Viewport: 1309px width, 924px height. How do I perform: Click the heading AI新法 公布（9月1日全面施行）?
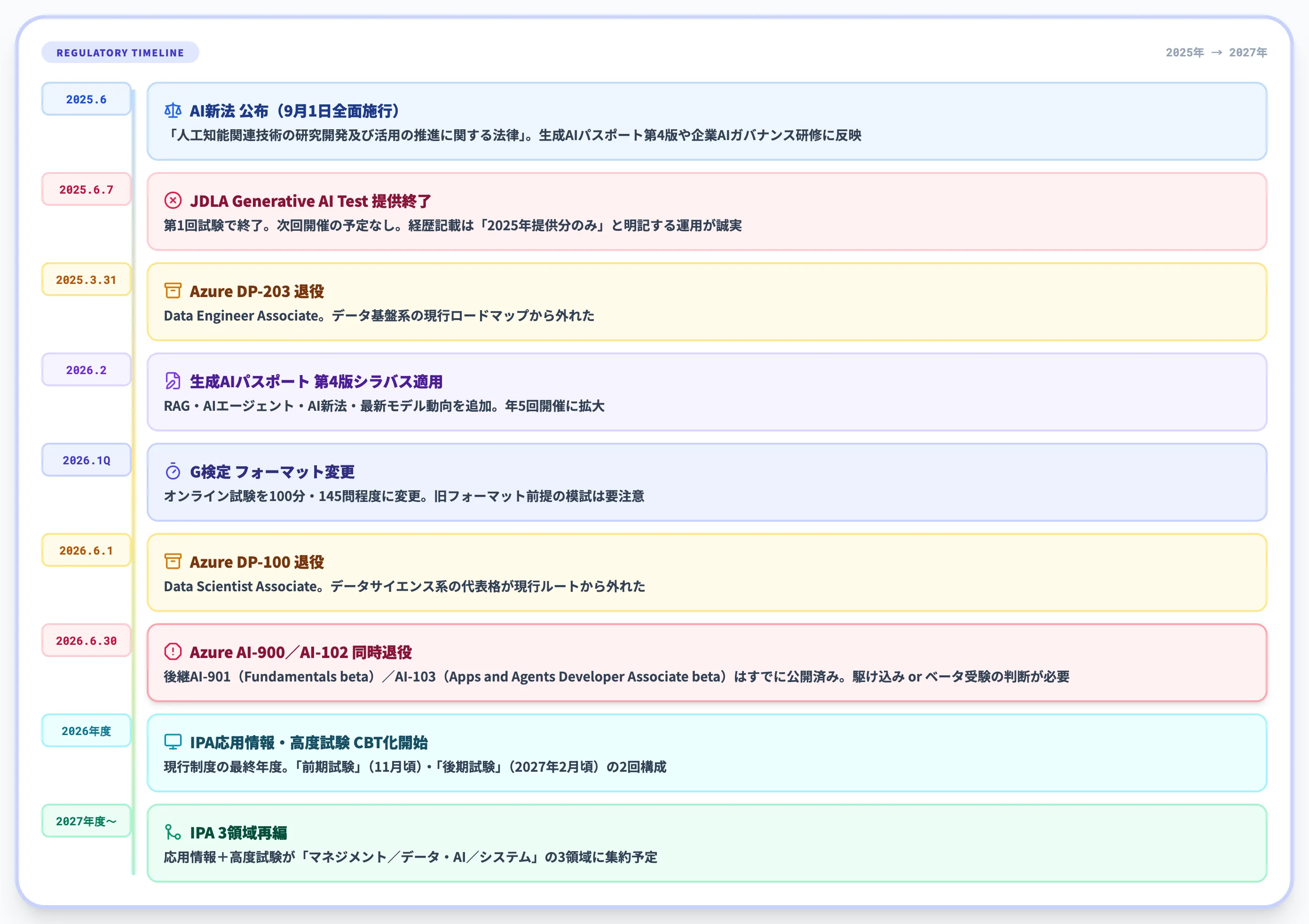click(294, 111)
